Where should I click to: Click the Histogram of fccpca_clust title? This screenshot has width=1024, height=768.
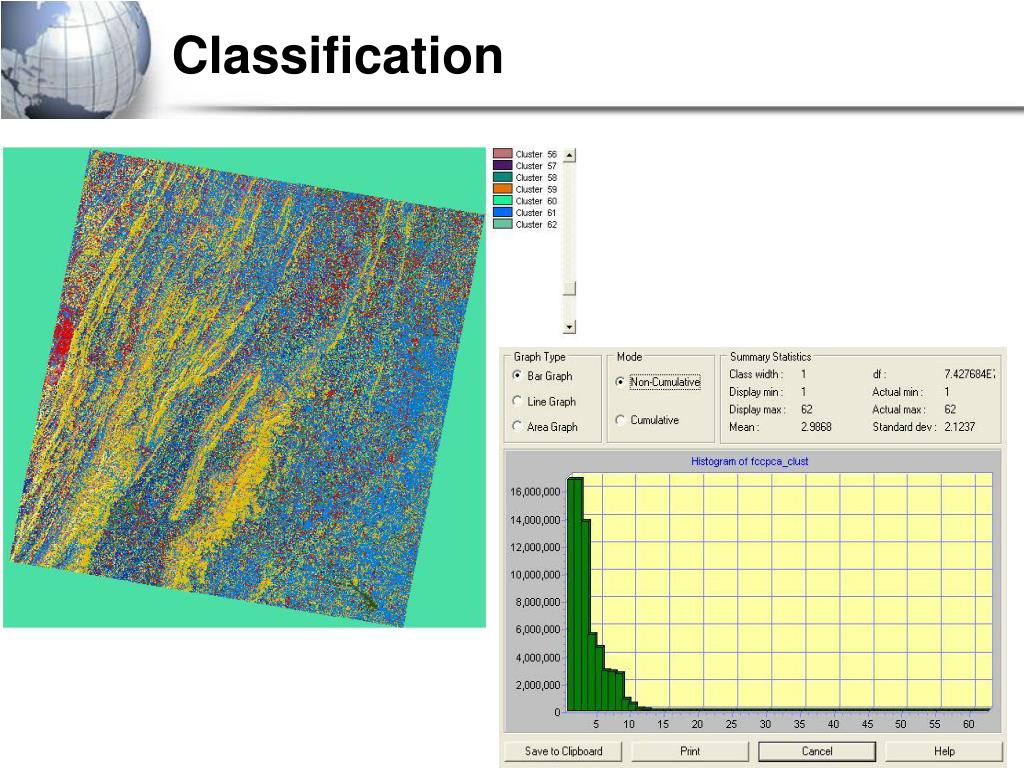coord(750,462)
